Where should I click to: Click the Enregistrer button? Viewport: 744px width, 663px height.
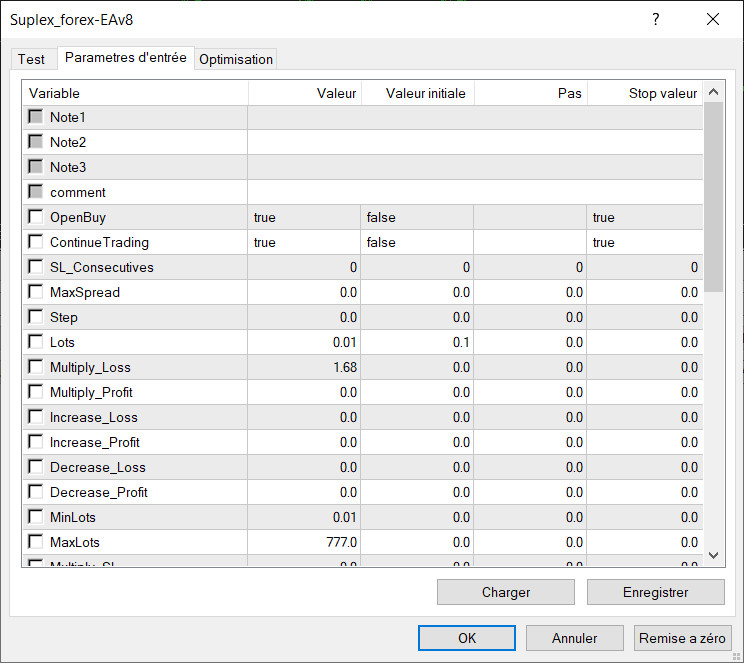point(655,592)
